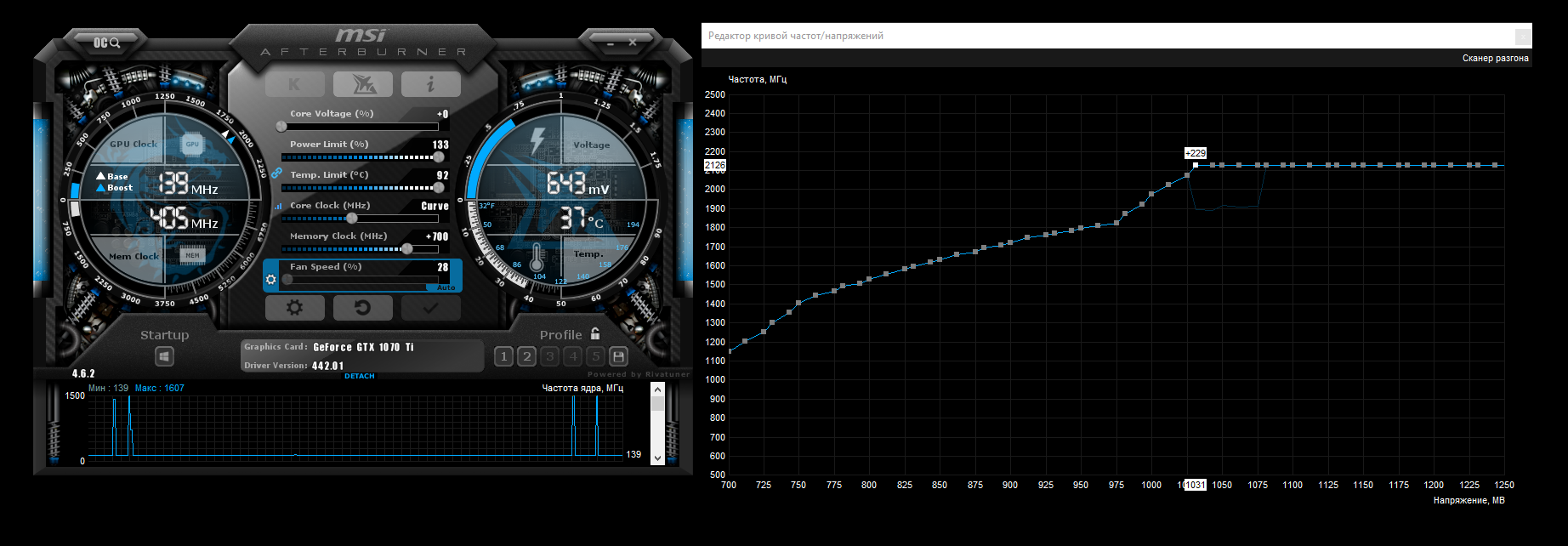Viewport: 1568px width, 546px height.
Task: Open curve editor icon beside Core Clock
Action: 277,206
